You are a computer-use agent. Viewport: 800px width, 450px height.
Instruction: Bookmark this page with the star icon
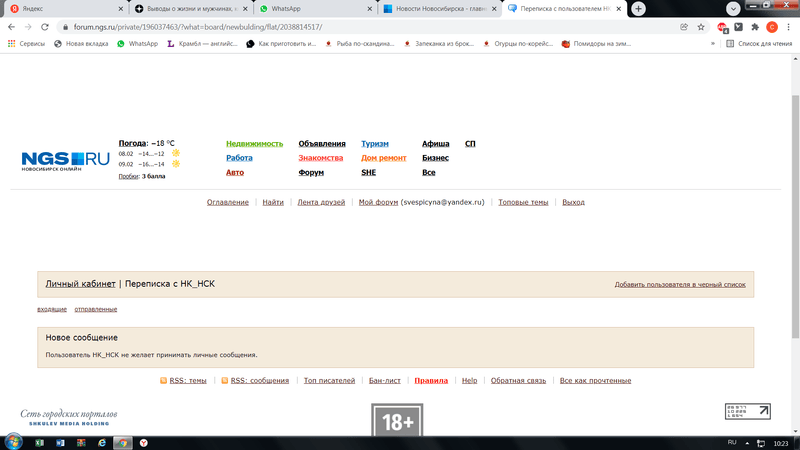701,27
